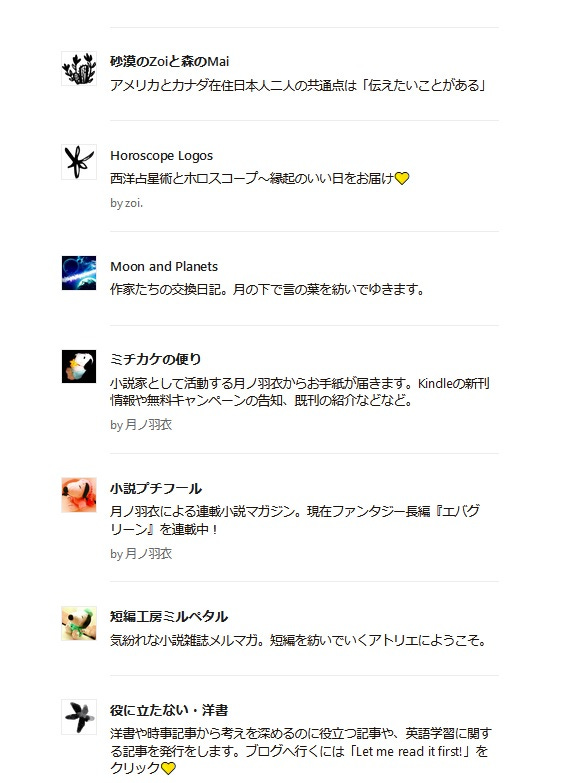The width and height of the screenshot is (579, 783).
Task: Click the plush dog icon for 短編工房ミルペタル
Action: click(79, 624)
